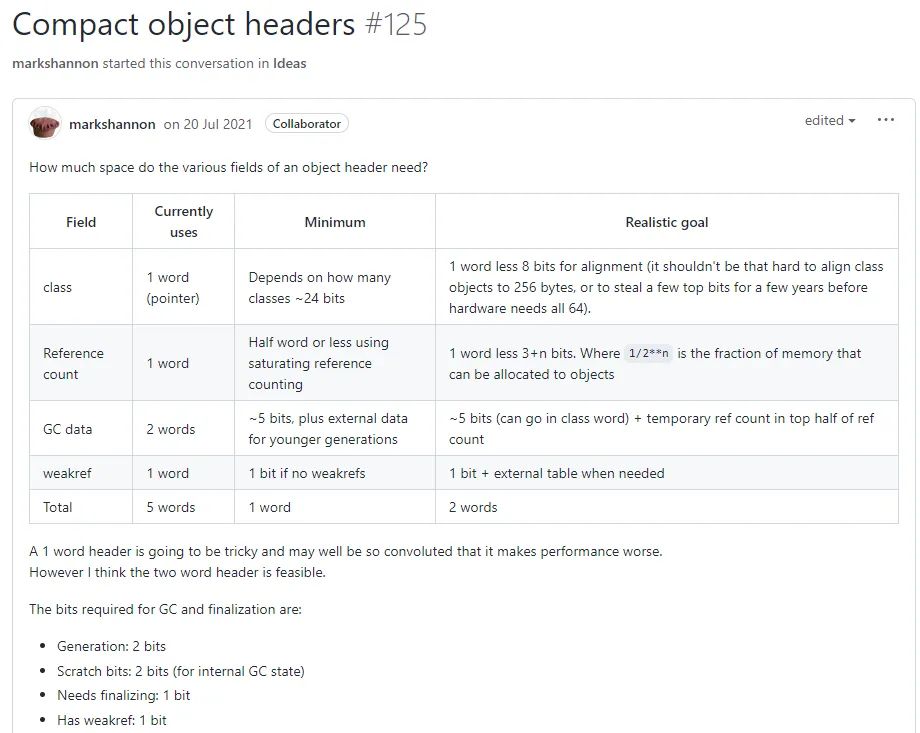The width and height of the screenshot is (920, 733).
Task: Click the Collaborator badge
Action: coord(307,124)
